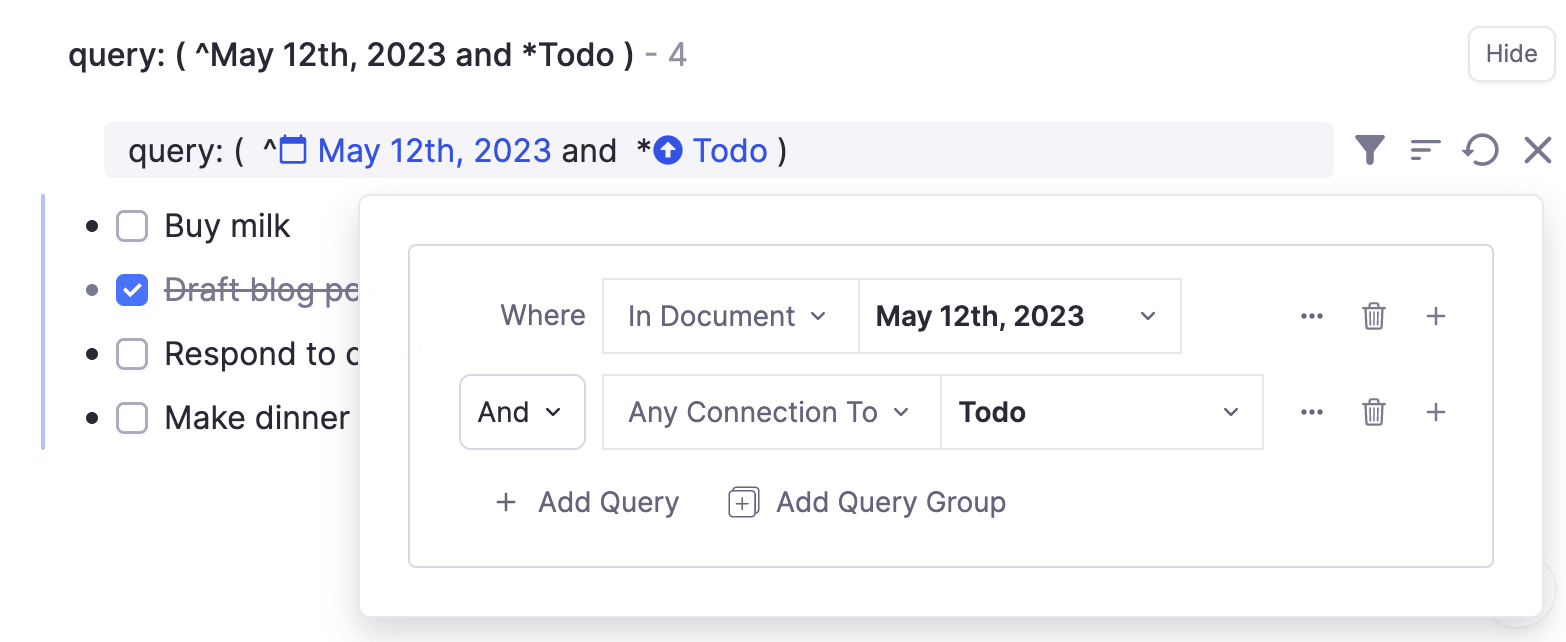Delete the In Document query row
This screenshot has height=642, width=1566.
pyautogui.click(x=1374, y=316)
